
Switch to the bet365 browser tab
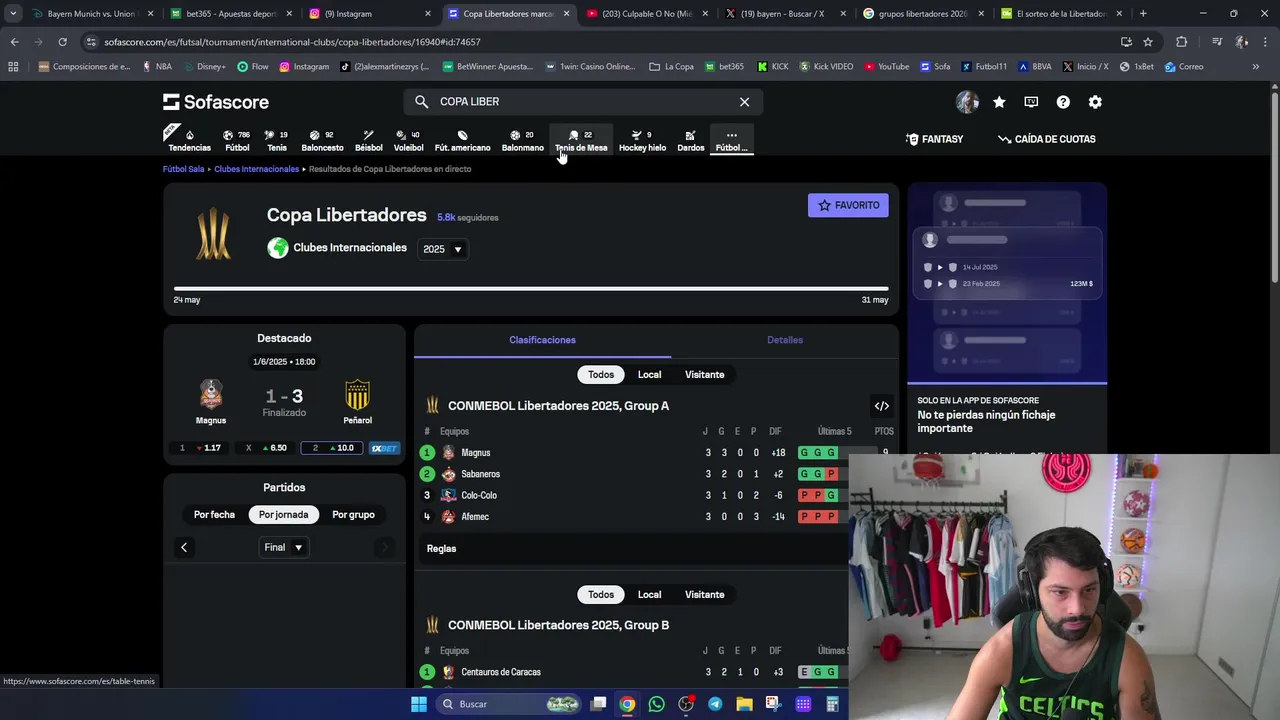pos(229,14)
